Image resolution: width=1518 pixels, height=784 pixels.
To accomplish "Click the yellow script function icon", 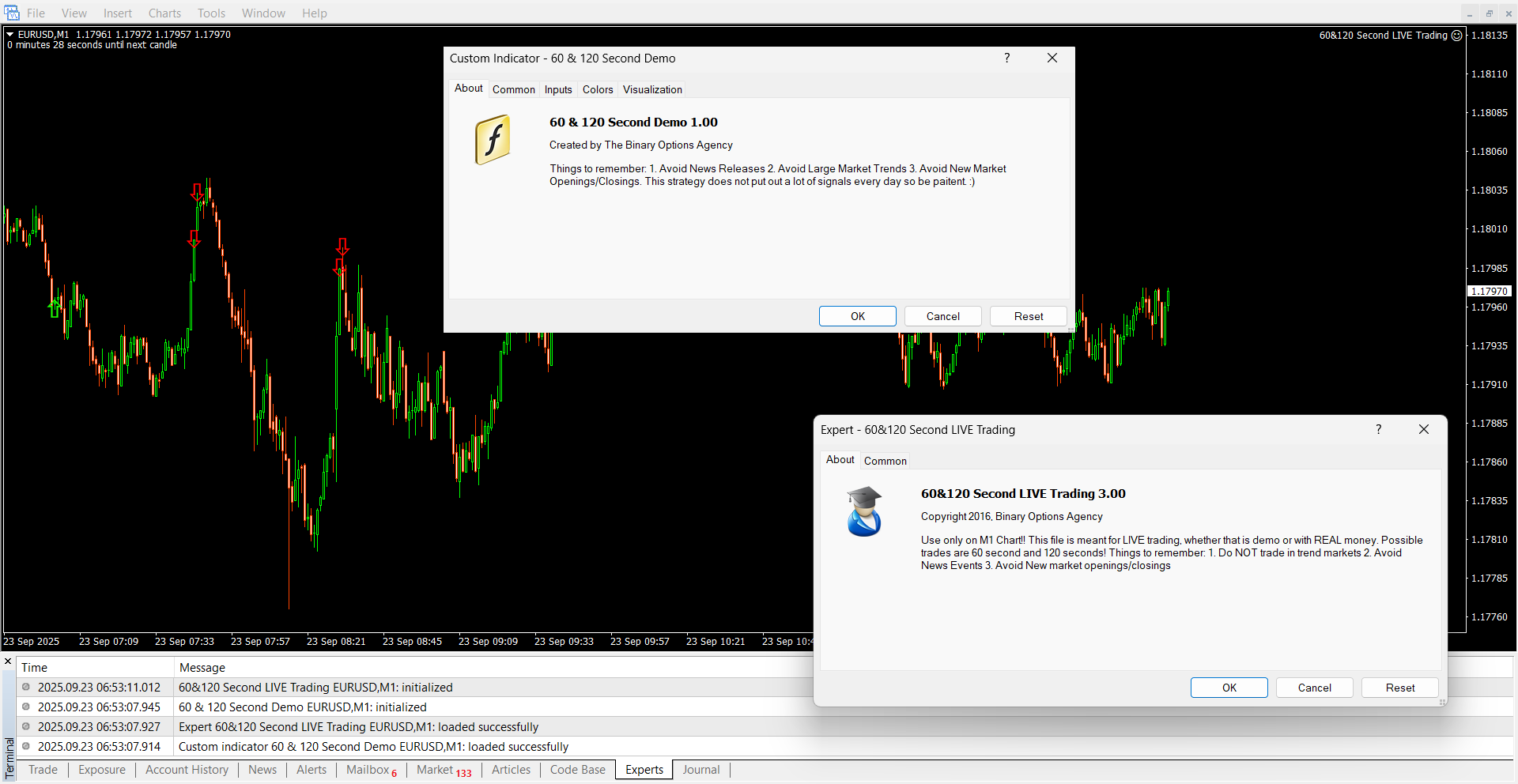I will coord(492,140).
